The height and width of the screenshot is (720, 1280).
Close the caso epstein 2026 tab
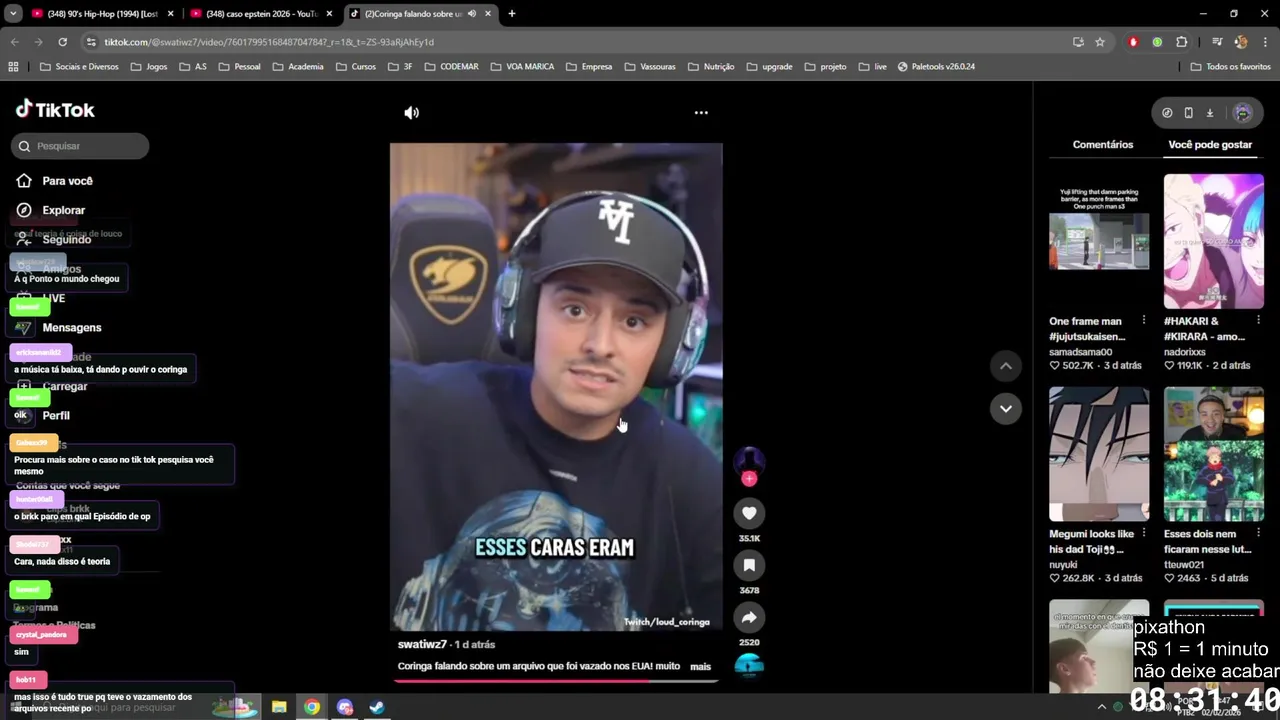pos(329,14)
